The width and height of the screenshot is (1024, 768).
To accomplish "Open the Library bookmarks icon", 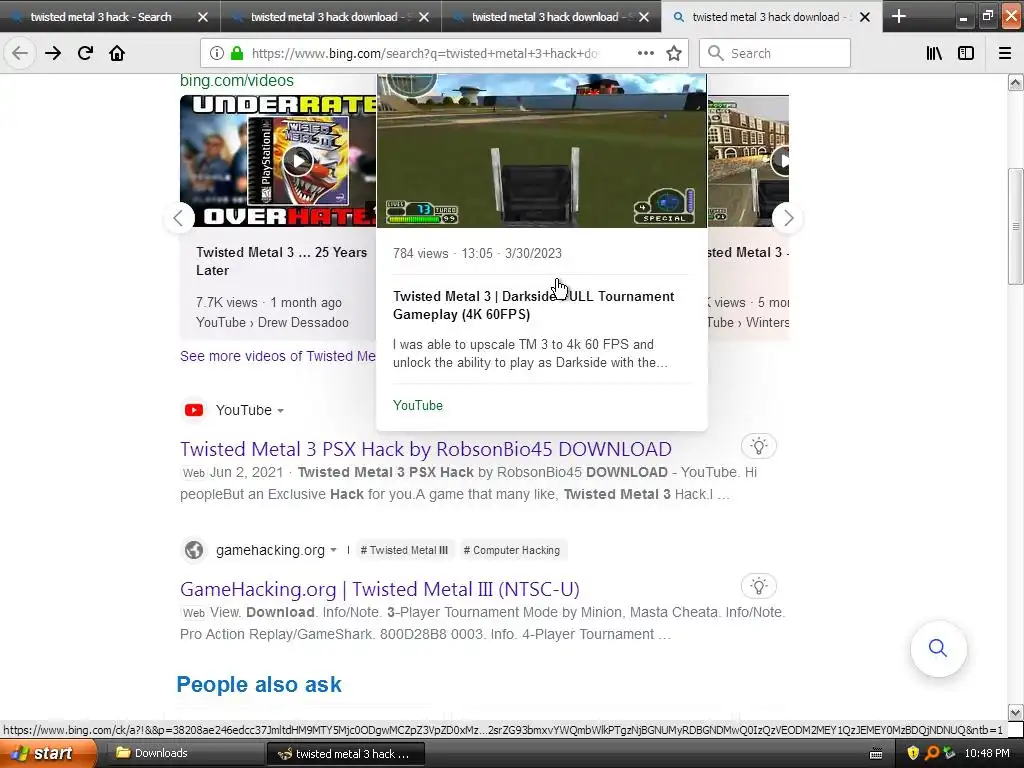I will [934, 54].
